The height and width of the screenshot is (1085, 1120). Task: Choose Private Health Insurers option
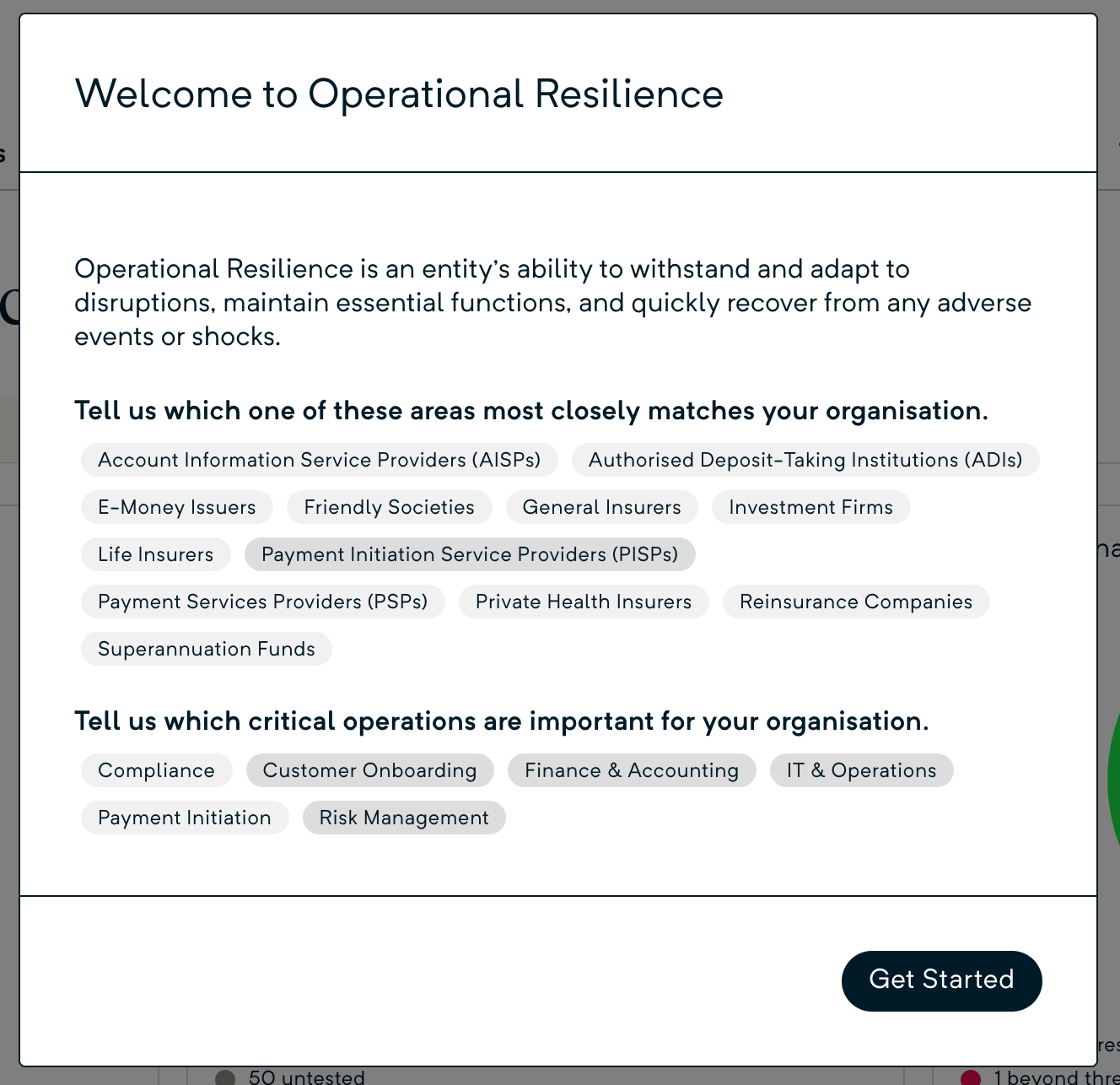click(x=583, y=602)
